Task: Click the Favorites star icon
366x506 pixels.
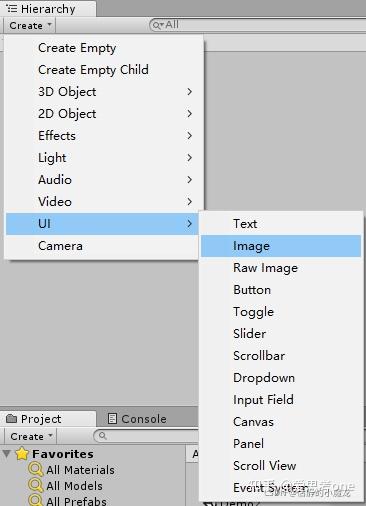Action: point(22,454)
